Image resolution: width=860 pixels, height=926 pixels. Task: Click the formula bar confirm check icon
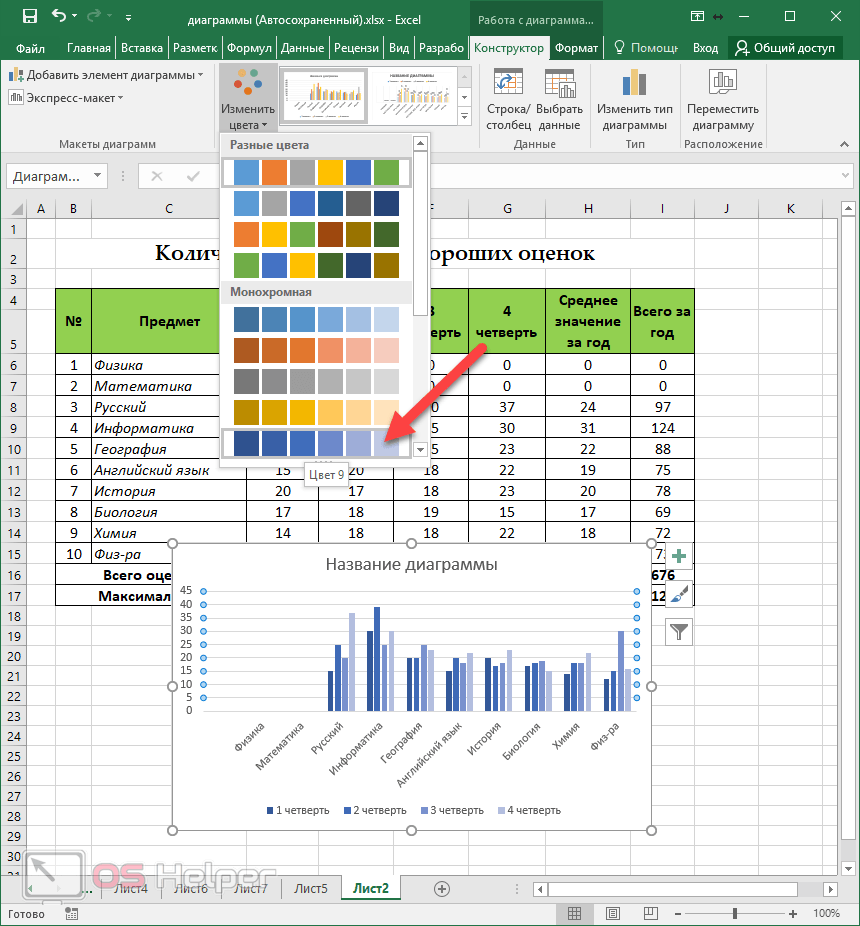[x=193, y=176]
